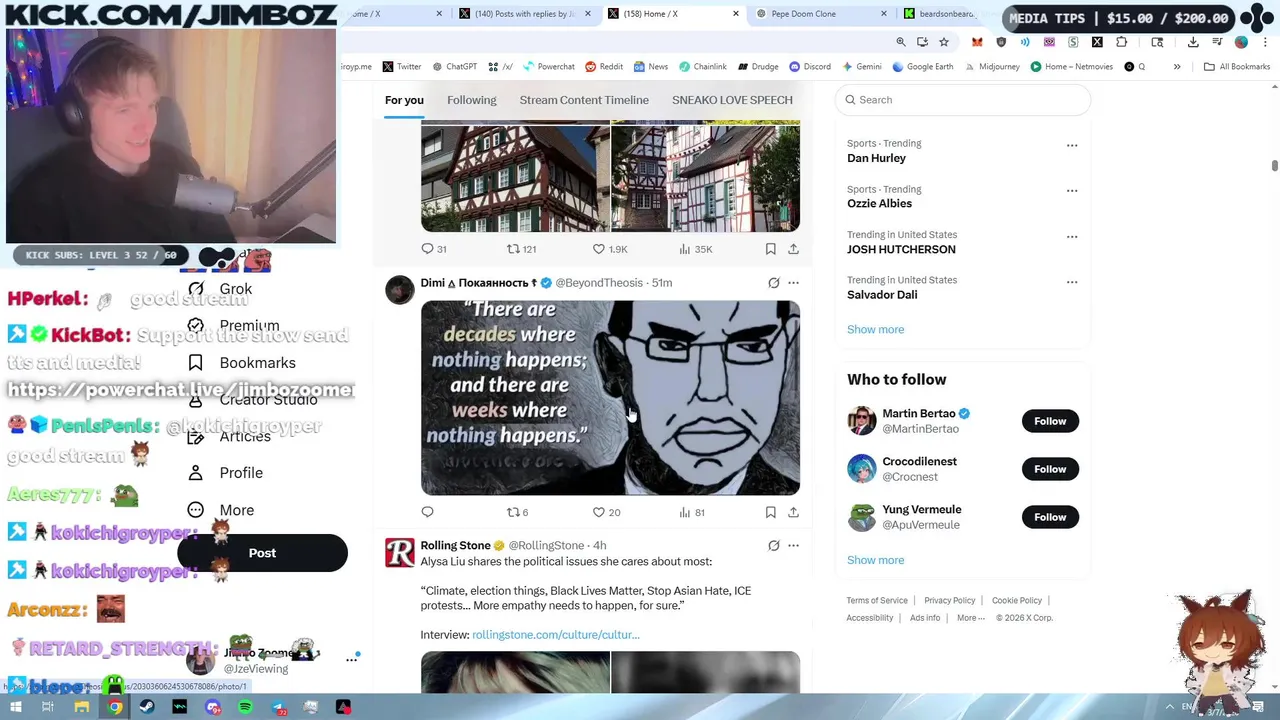The image size is (1280, 720).
Task: Share the half-timbered houses post
Action: [793, 249]
